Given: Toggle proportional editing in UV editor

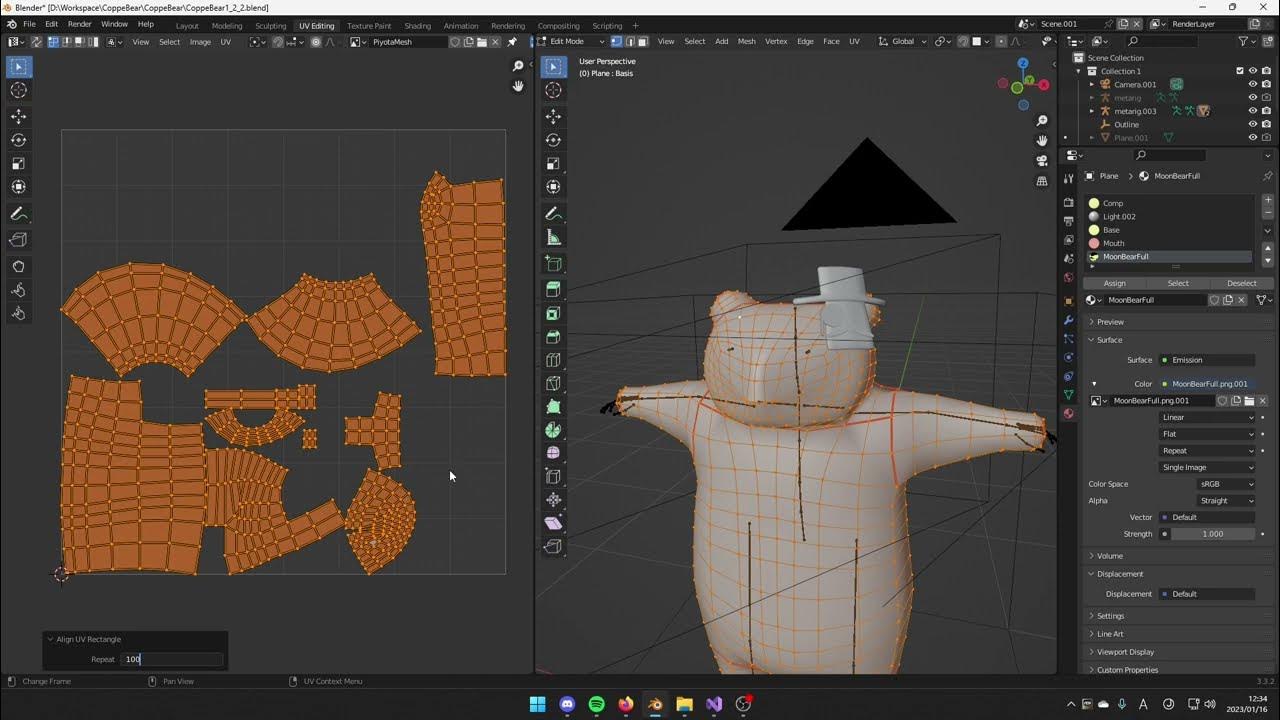Looking at the screenshot, I should pos(316,42).
